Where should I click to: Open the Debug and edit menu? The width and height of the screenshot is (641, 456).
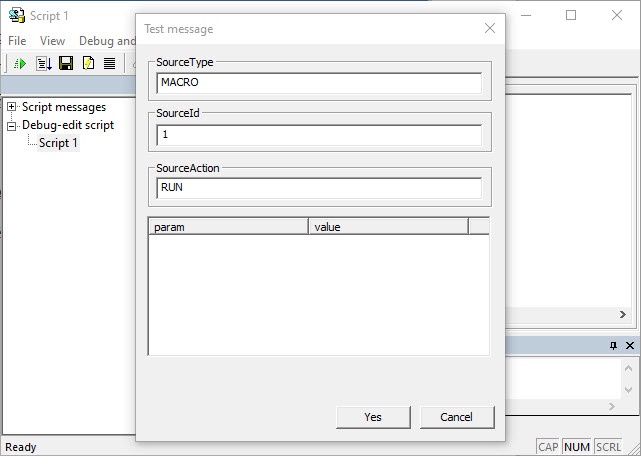coord(107,41)
